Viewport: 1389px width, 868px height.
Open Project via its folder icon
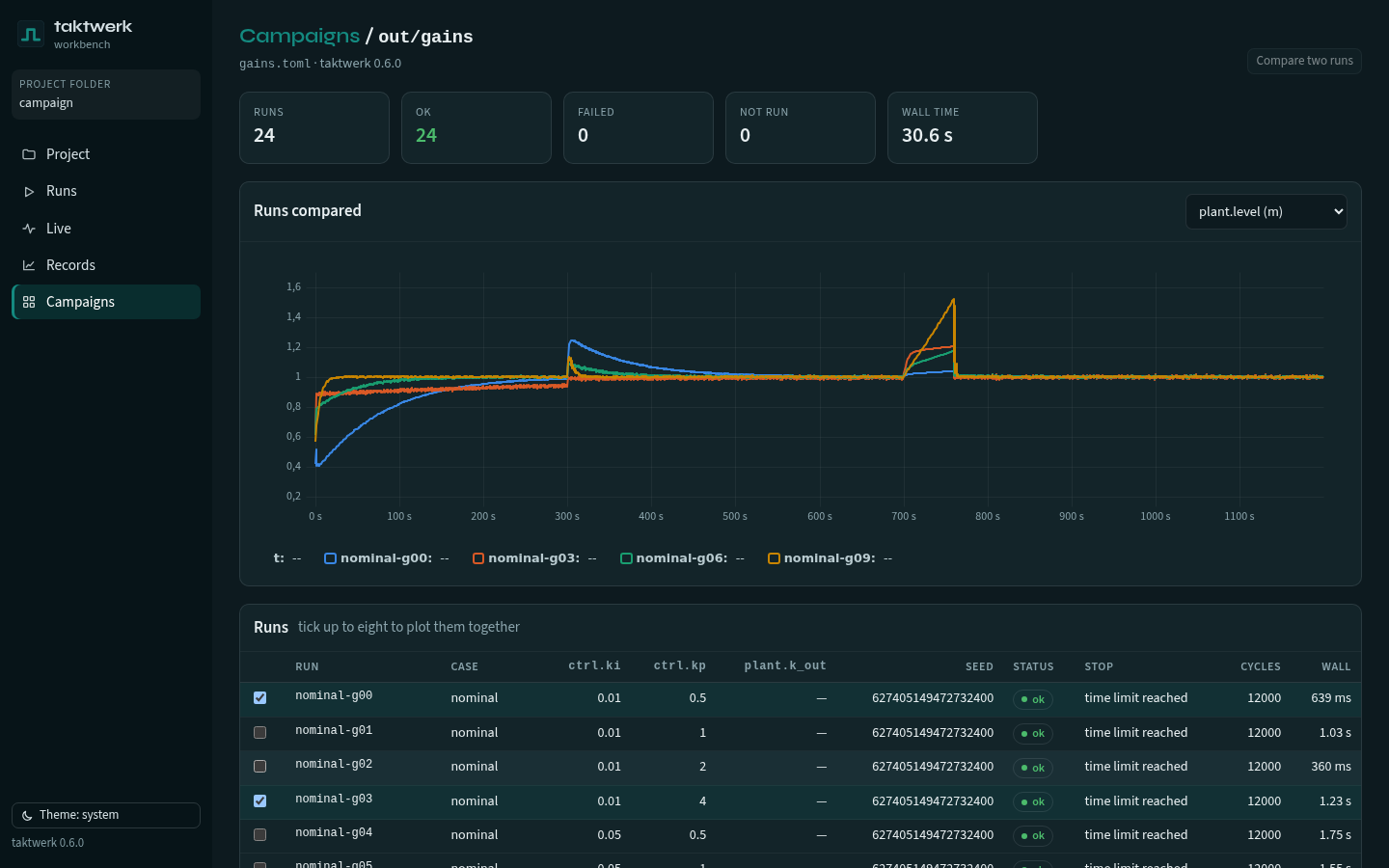click(x=29, y=154)
